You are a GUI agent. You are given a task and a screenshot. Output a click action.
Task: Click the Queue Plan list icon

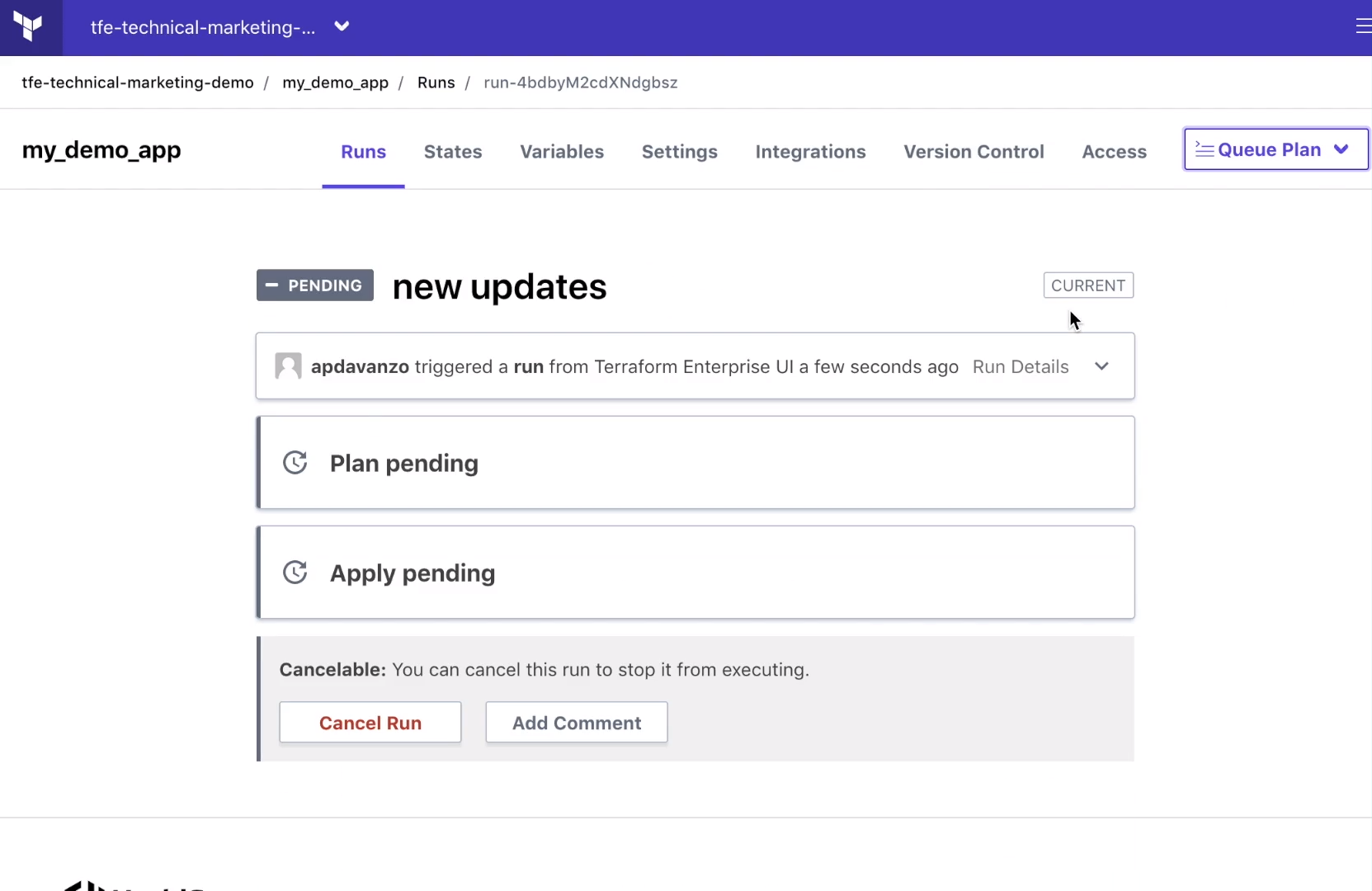click(x=1205, y=150)
